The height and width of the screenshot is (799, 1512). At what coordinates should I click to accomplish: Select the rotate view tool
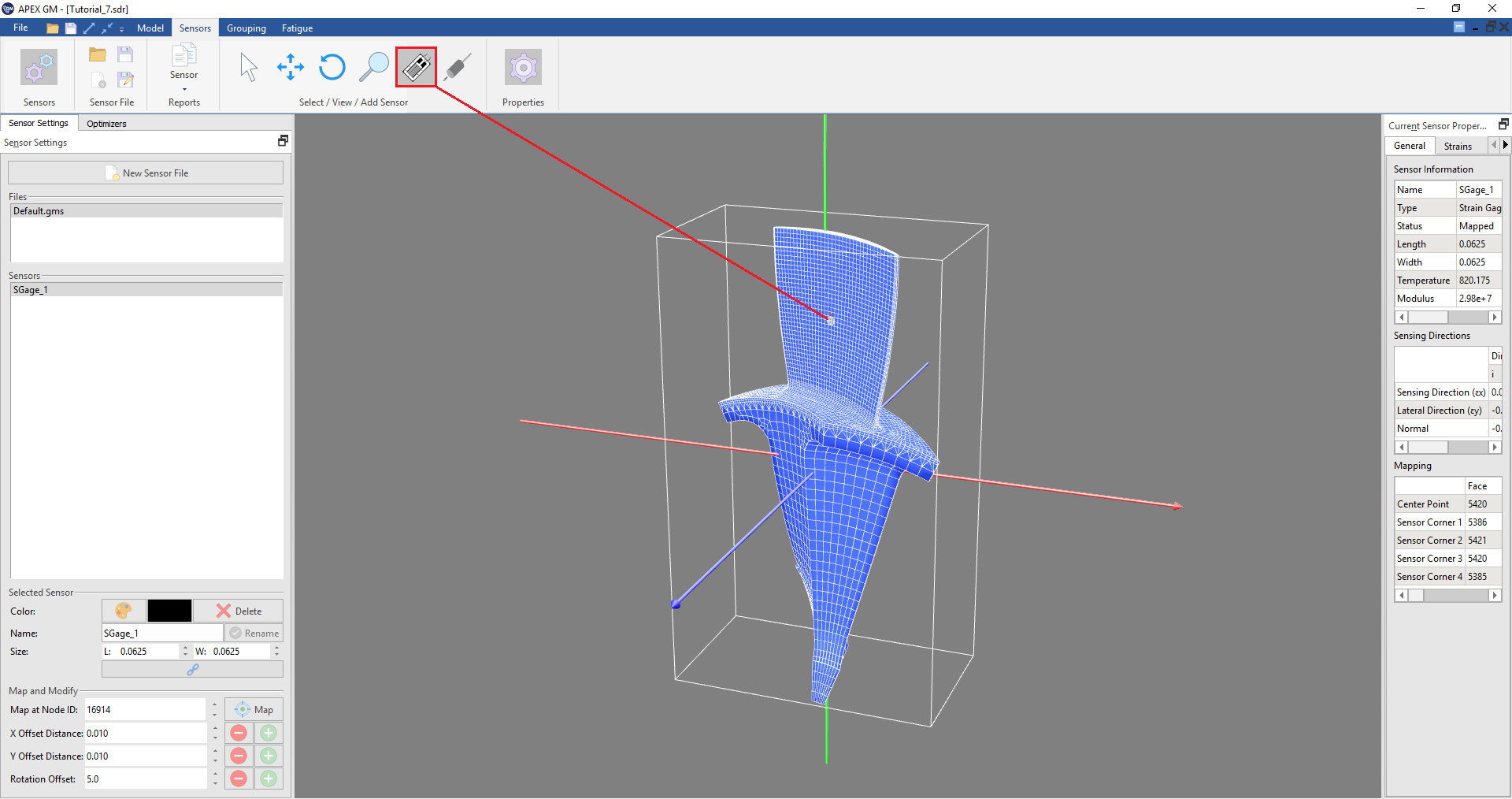pos(332,68)
